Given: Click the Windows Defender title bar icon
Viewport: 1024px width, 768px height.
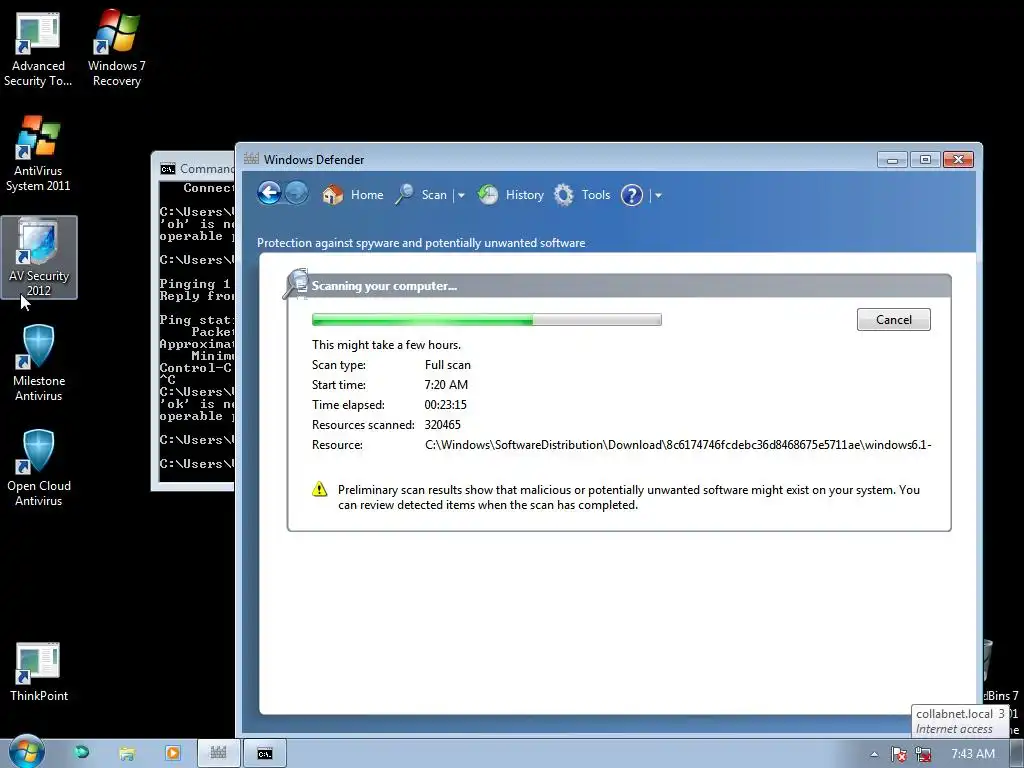Looking at the screenshot, I should (x=251, y=159).
